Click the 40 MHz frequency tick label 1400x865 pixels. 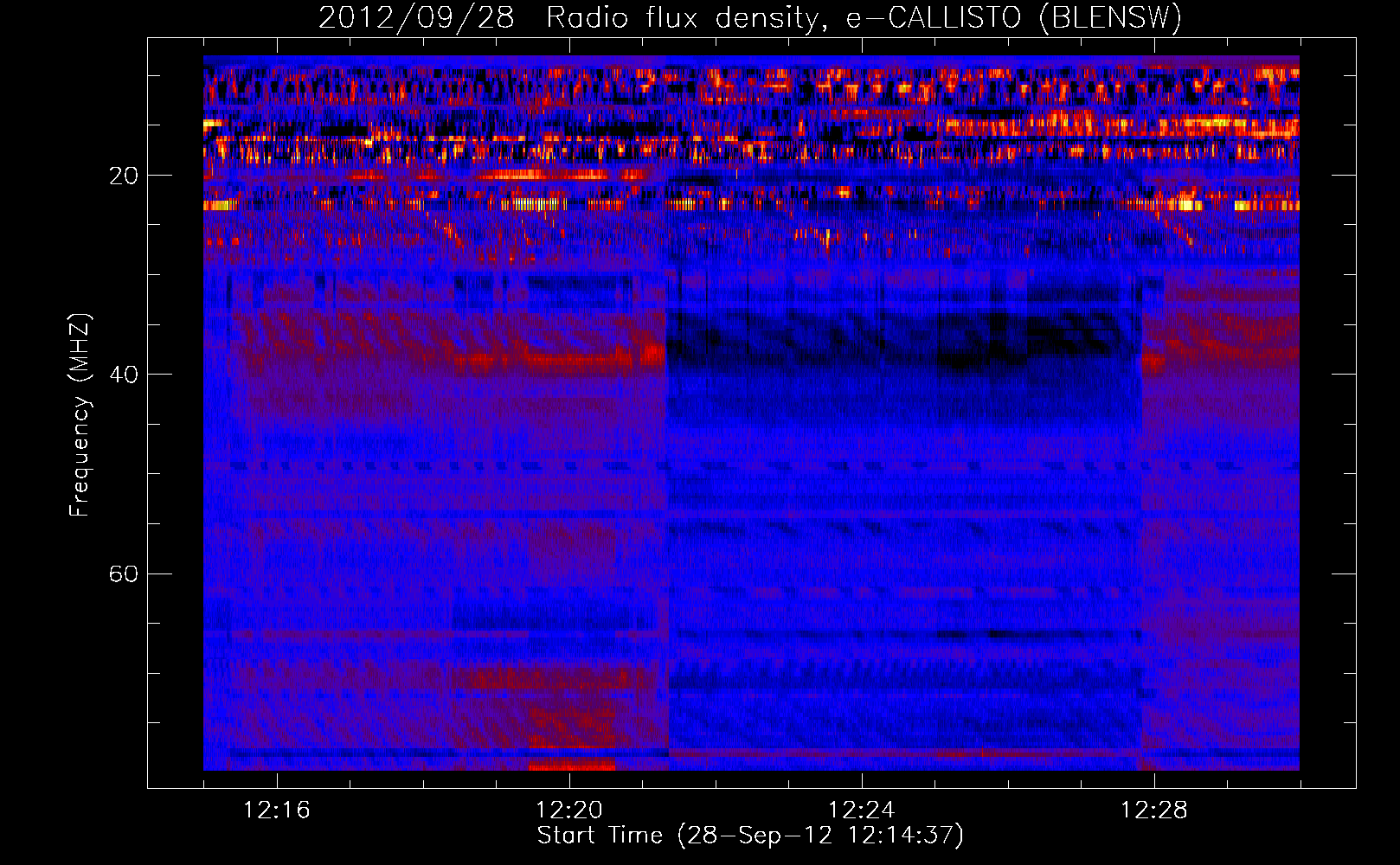123,375
